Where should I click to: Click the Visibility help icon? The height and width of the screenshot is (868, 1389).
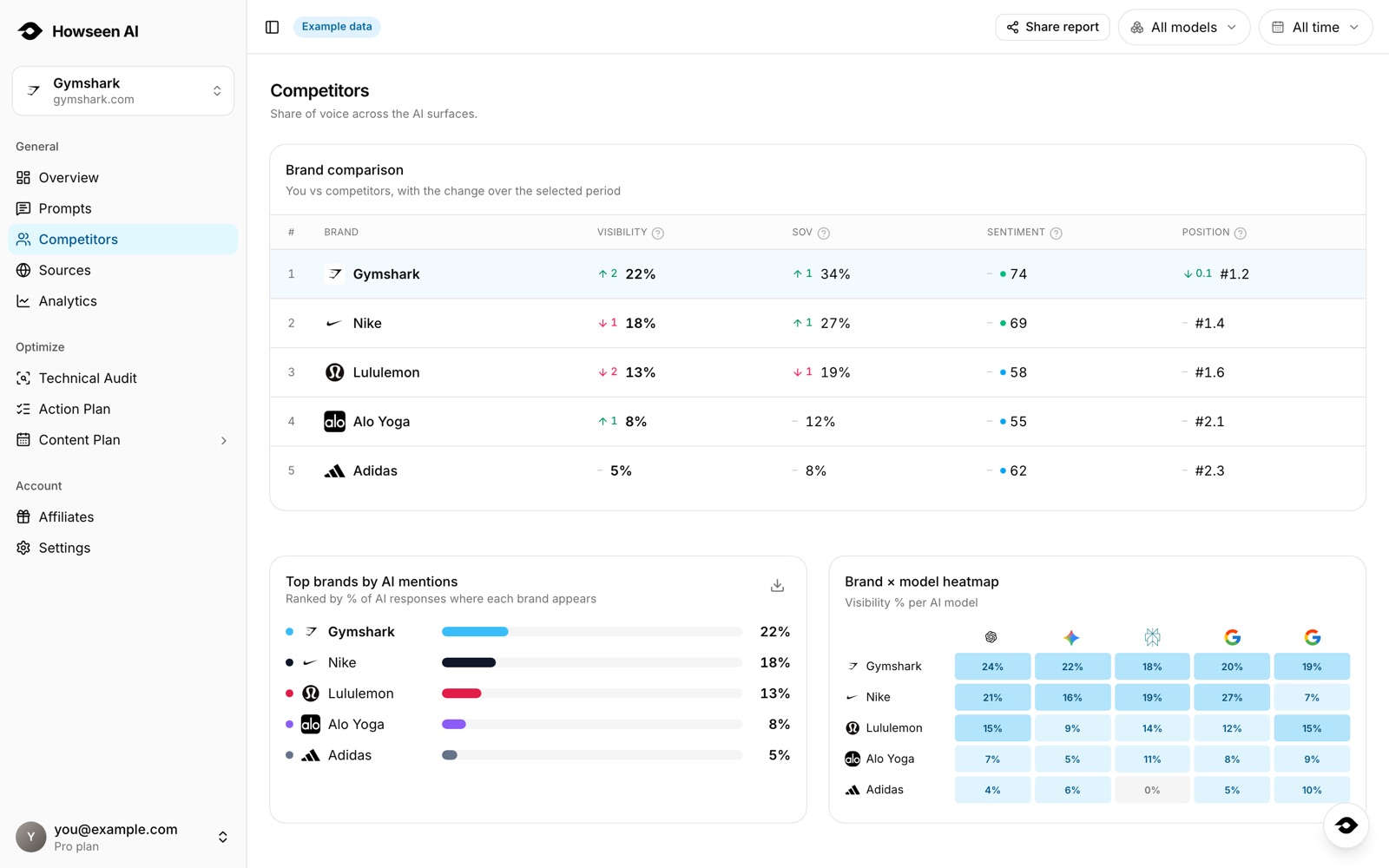point(658,233)
